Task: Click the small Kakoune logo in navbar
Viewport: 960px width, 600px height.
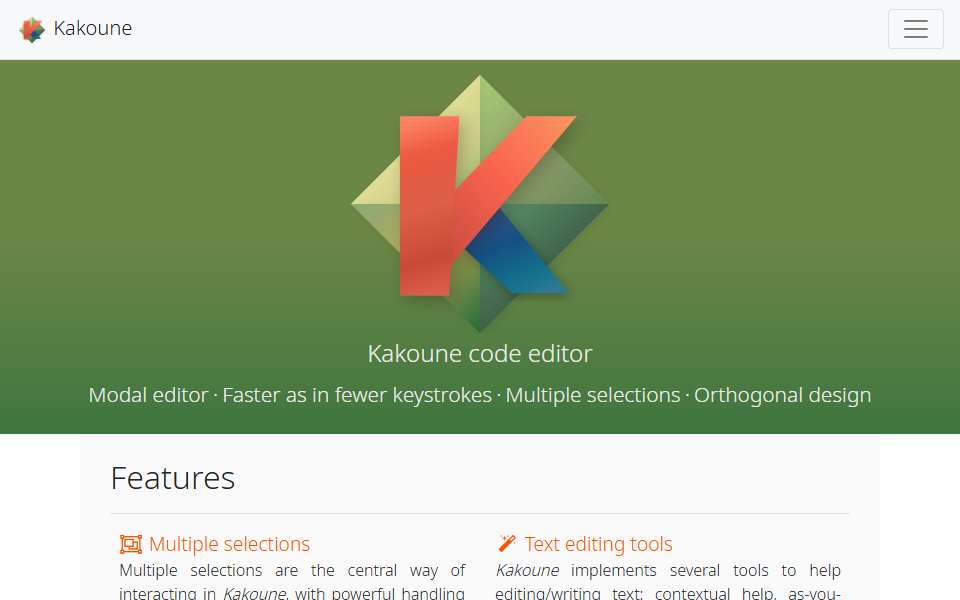Action: (x=32, y=29)
